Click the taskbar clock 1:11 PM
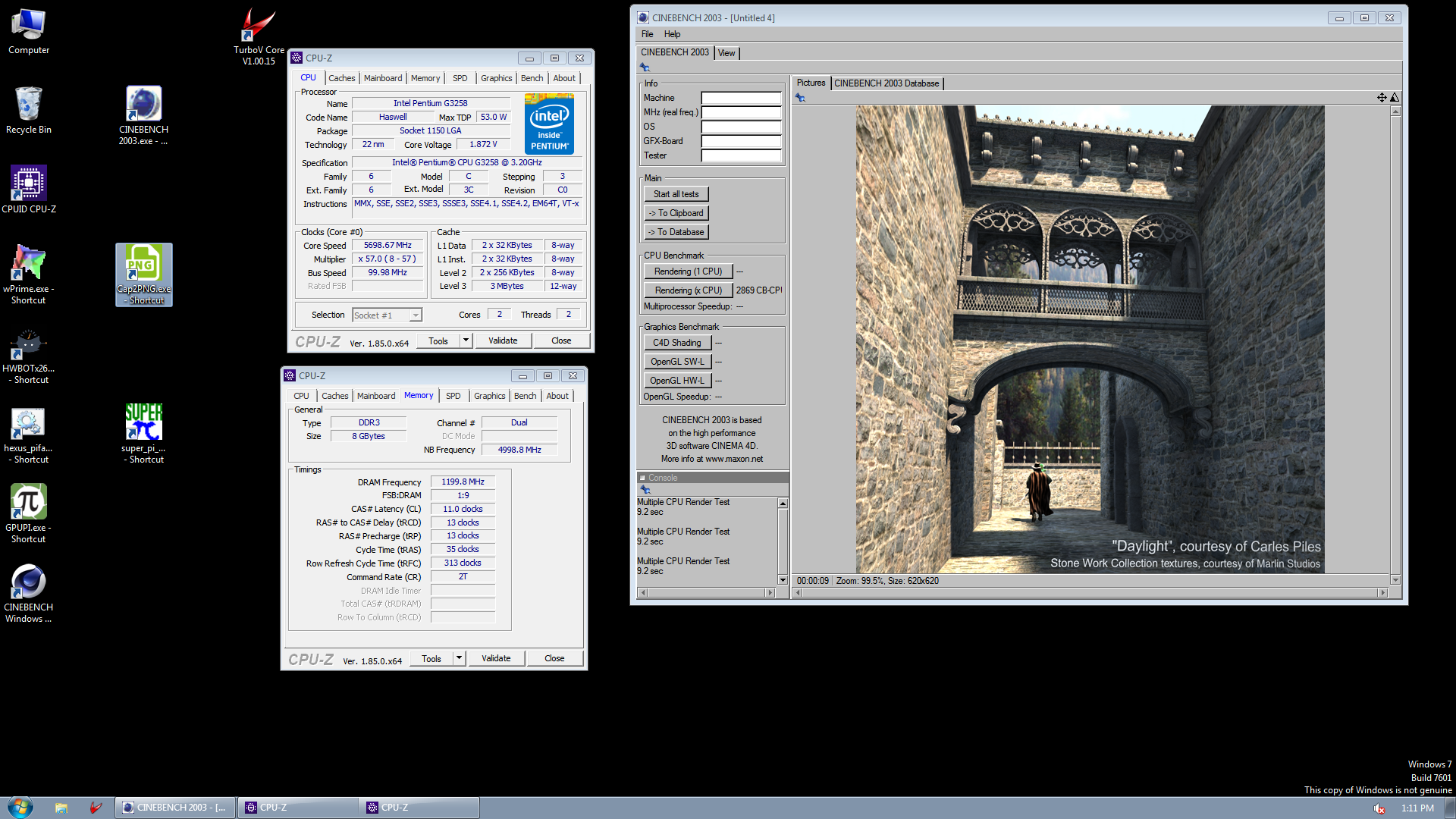This screenshot has height=819, width=1456. (1417, 808)
